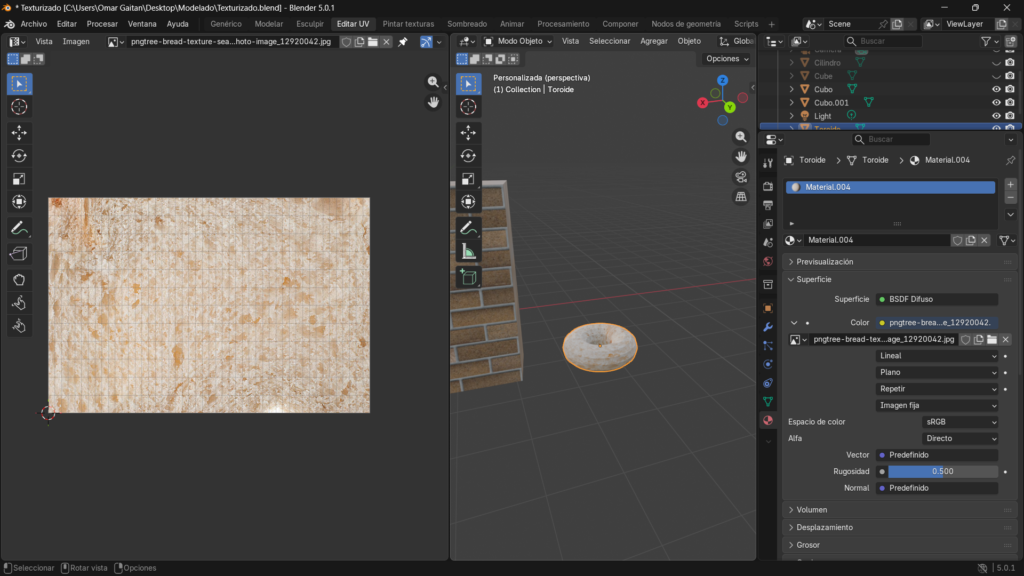
Task: Select the Annotate tool in the UV editor
Action: click(x=20, y=228)
